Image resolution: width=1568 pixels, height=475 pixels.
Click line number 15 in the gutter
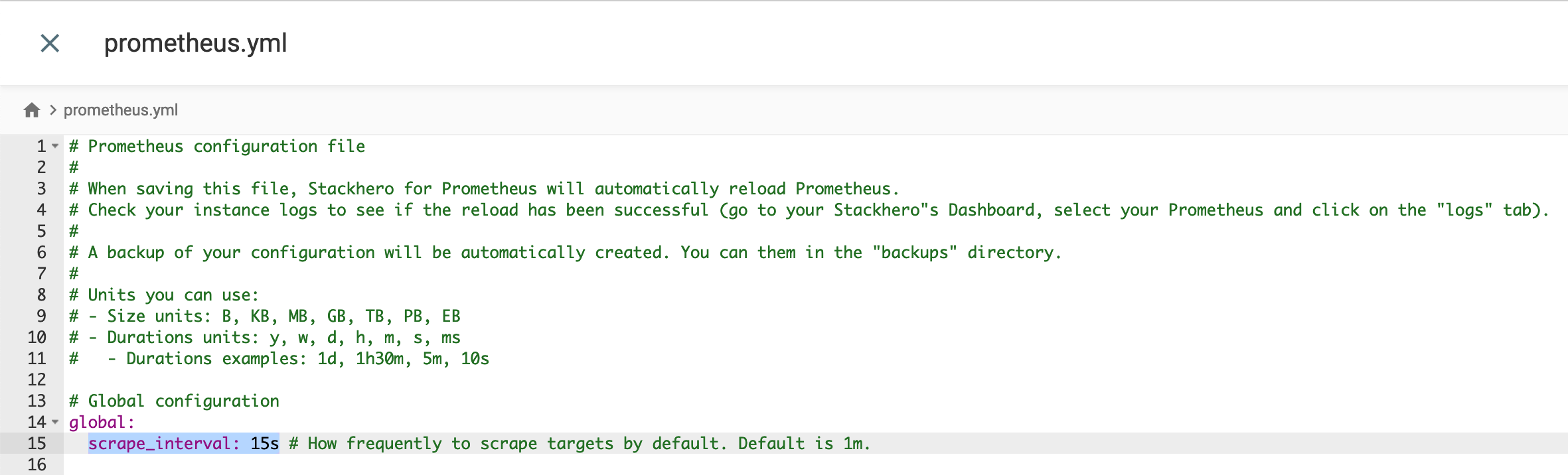[x=37, y=443]
